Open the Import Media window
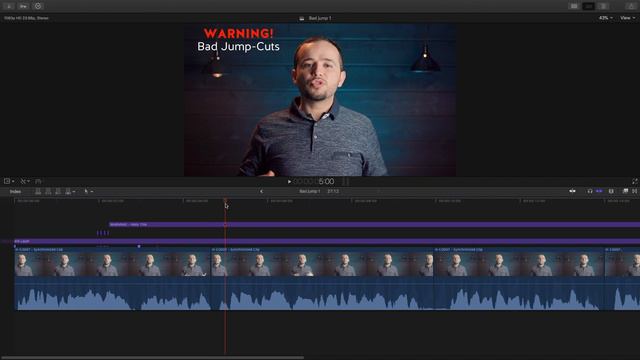 (9, 6)
